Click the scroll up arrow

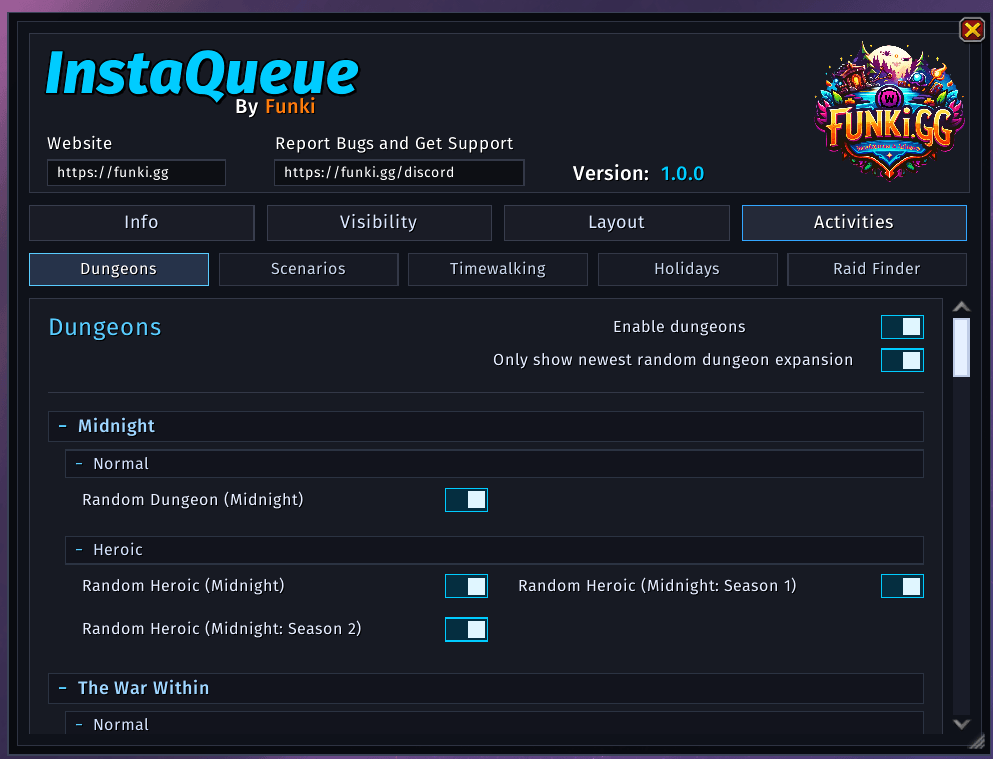[961, 306]
